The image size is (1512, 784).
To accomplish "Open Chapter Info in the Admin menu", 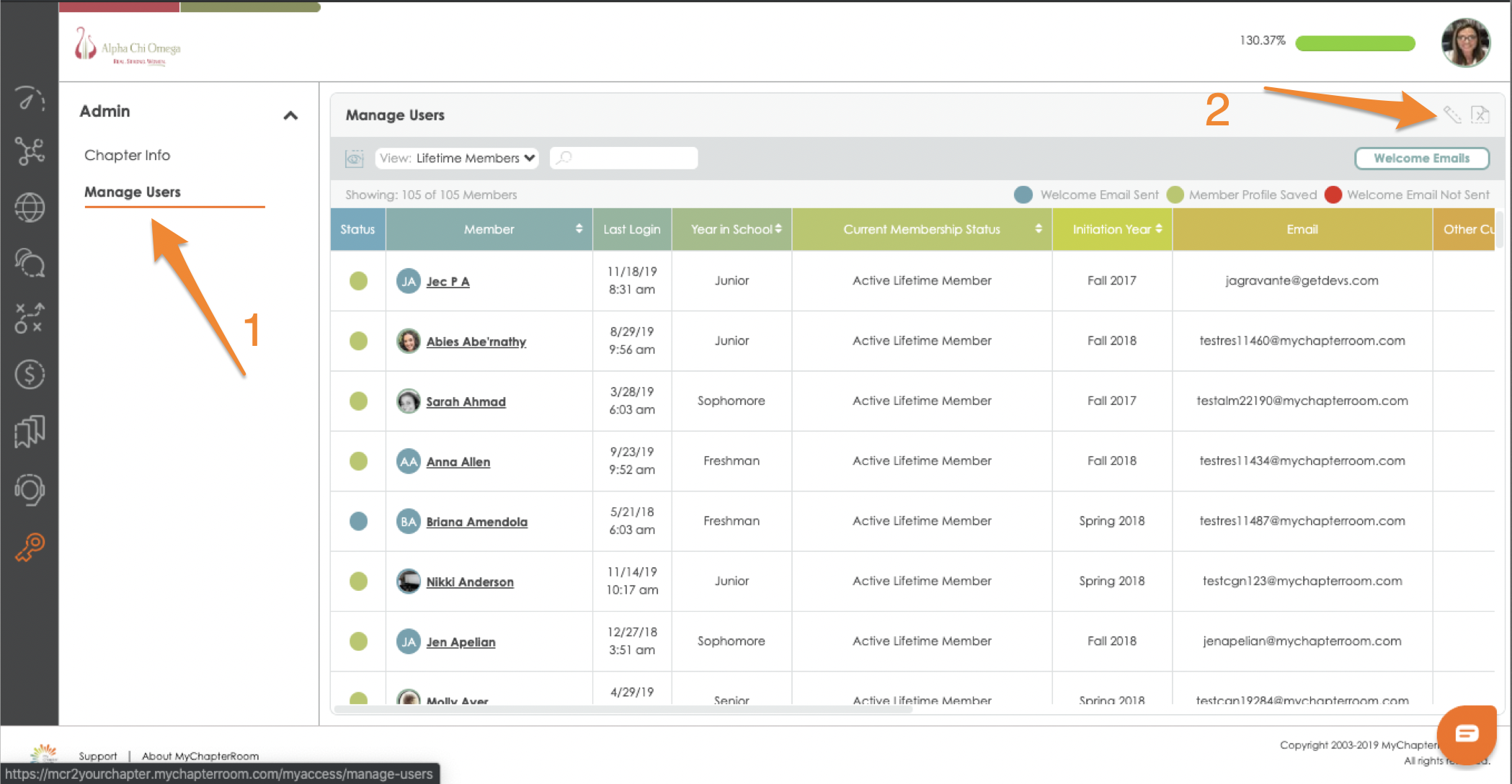I will (x=127, y=155).
